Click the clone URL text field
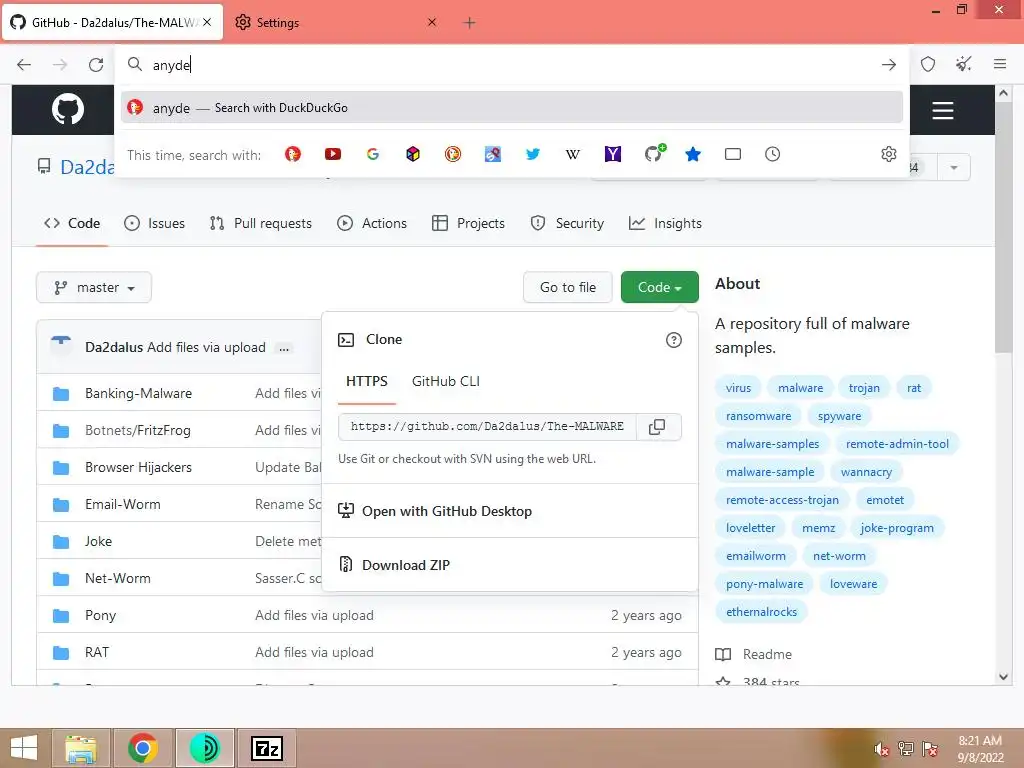 [487, 426]
